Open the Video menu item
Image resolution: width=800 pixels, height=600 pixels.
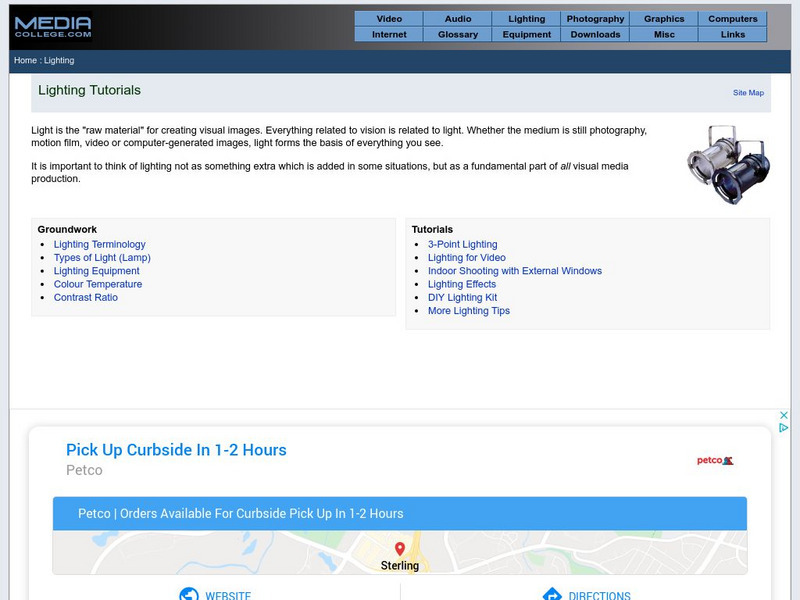pyautogui.click(x=389, y=19)
